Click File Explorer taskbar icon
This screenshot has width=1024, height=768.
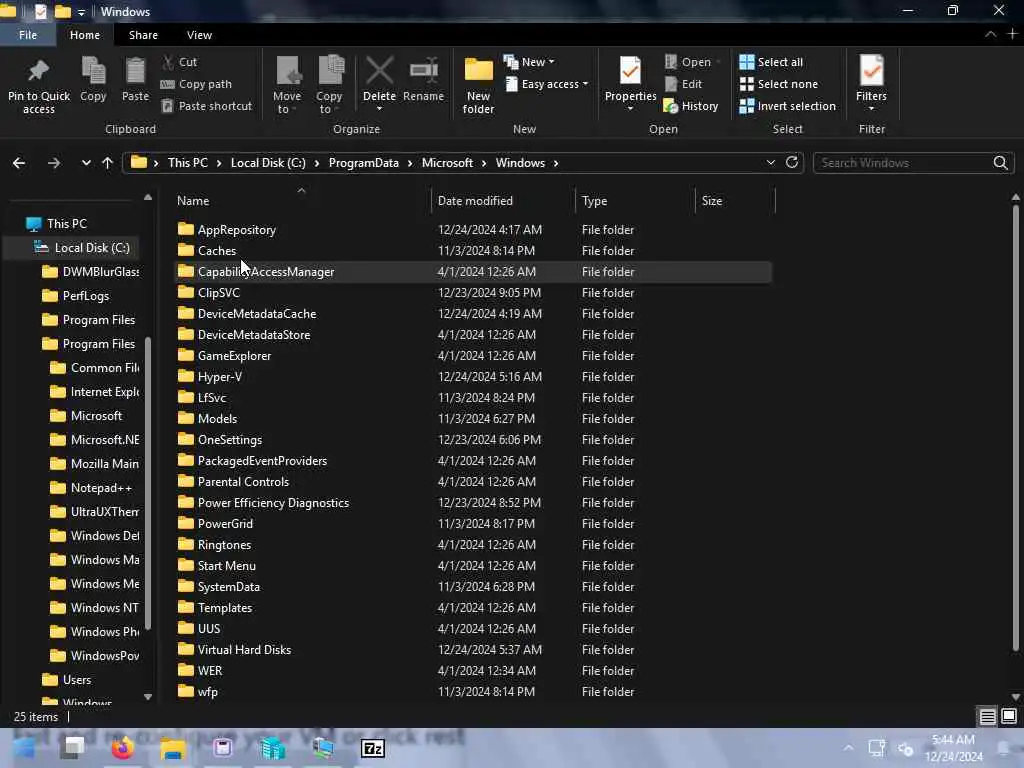click(173, 748)
